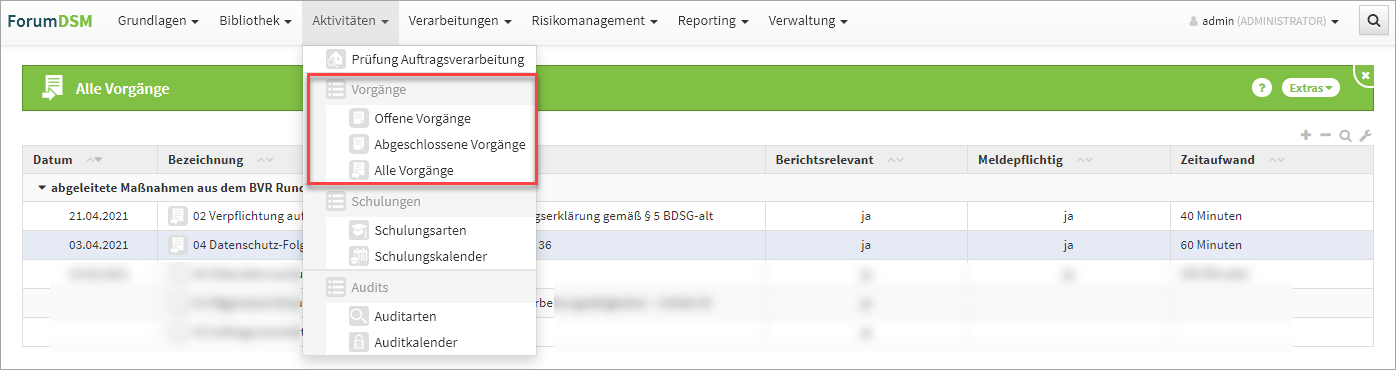Click the Prüfung Auftragsverarbeitung menu icon
Viewport: 1396px width, 370px height.
pyautogui.click(x=336, y=59)
